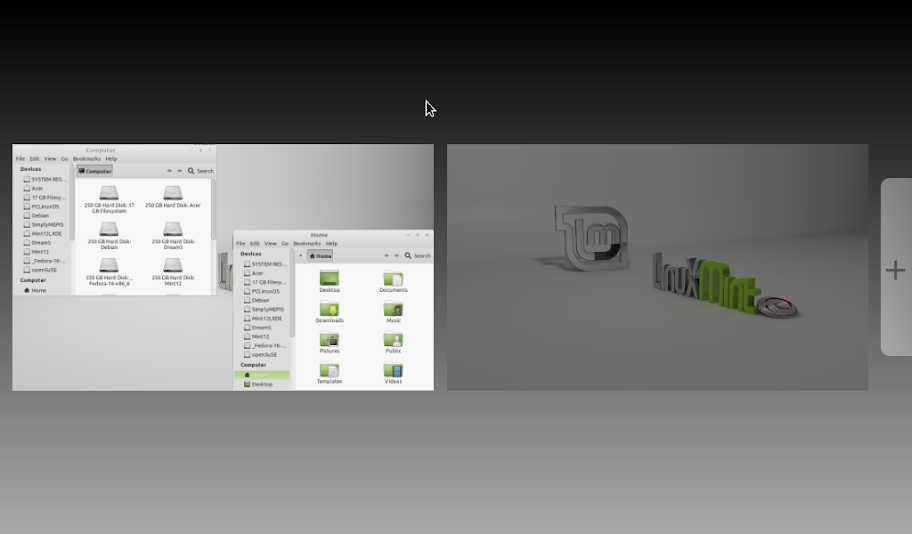
Task: Select the Hard Disk: Dream5 drive icon
Action: tap(173, 236)
